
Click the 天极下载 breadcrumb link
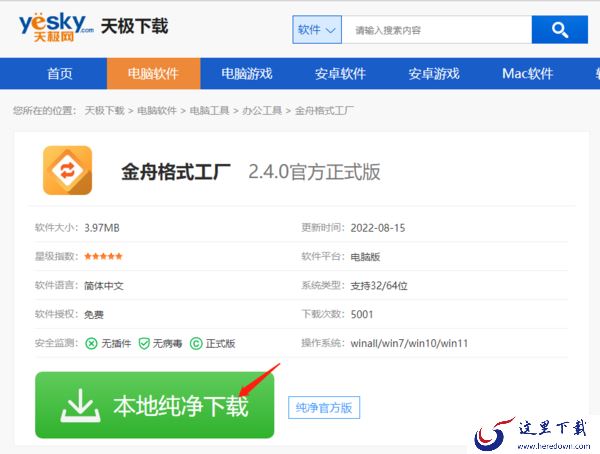point(104,111)
